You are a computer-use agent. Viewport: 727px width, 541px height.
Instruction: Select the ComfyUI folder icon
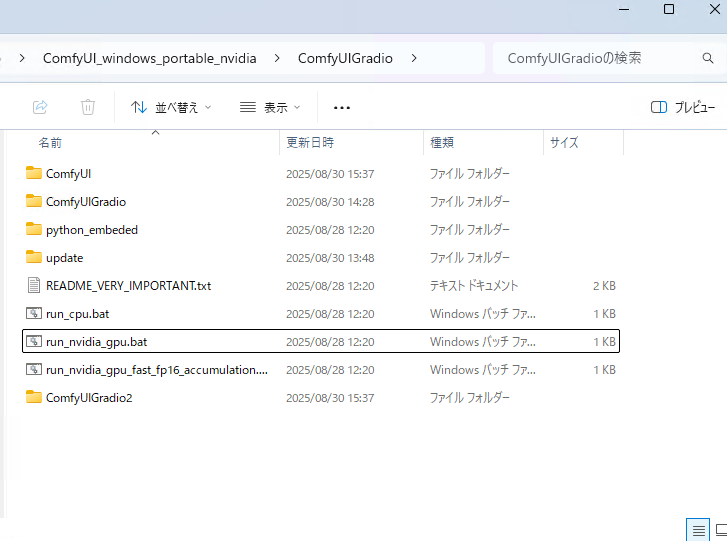pos(33,173)
